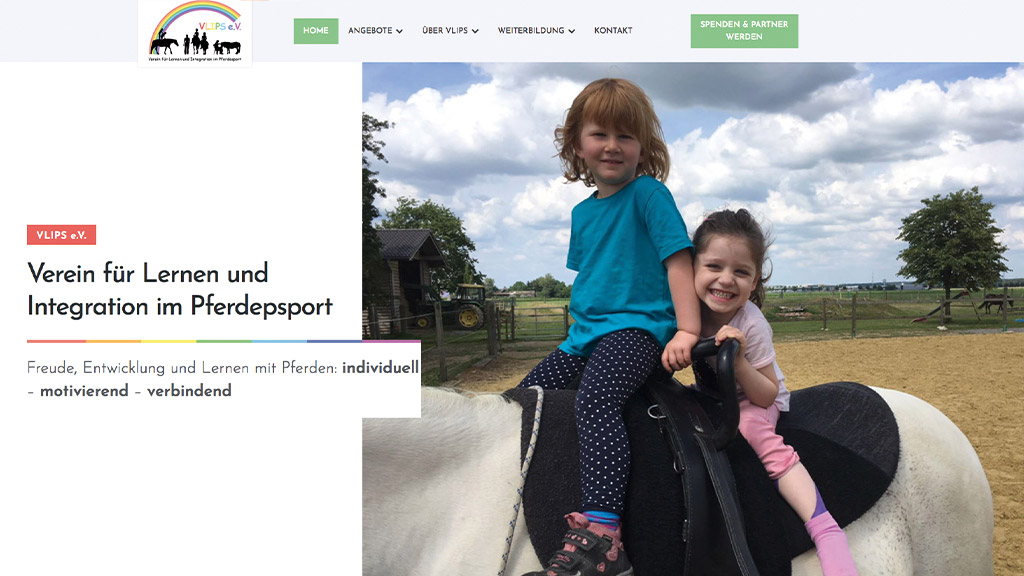1024x576 pixels.
Task: Expand the ÜBER VLIPS chevron arrow
Action: coord(475,31)
